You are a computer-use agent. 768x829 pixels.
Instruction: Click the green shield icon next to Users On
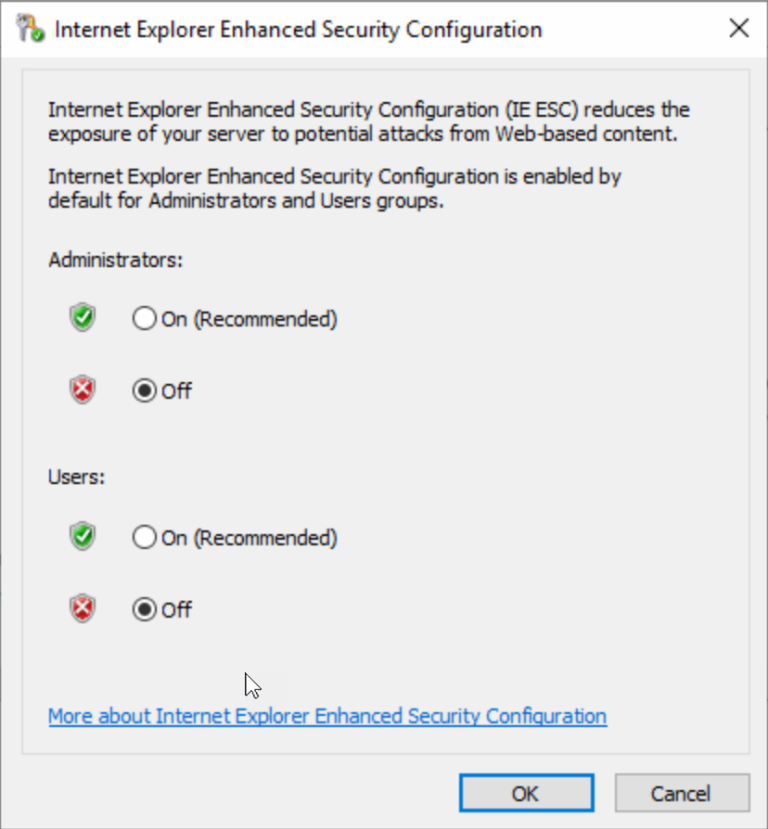(81, 535)
